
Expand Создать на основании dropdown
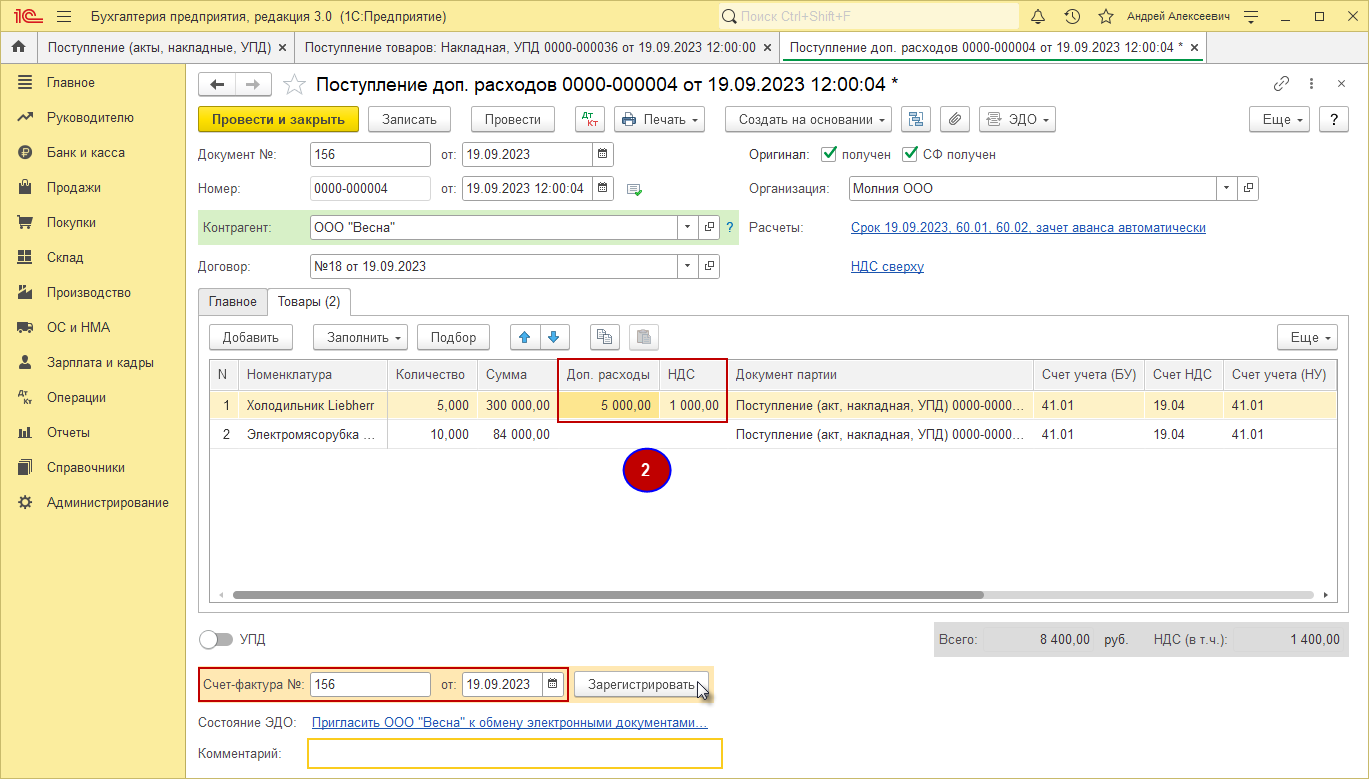pyautogui.click(x=809, y=119)
